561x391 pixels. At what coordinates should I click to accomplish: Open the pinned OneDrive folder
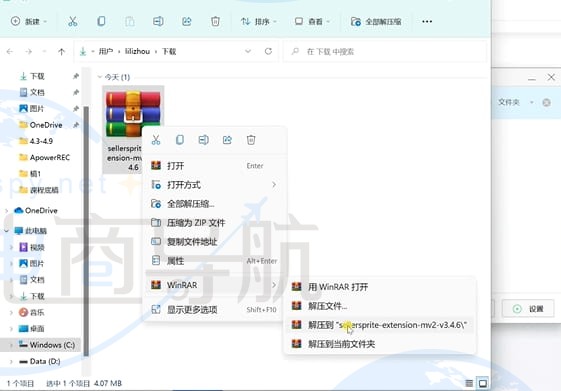(46, 125)
